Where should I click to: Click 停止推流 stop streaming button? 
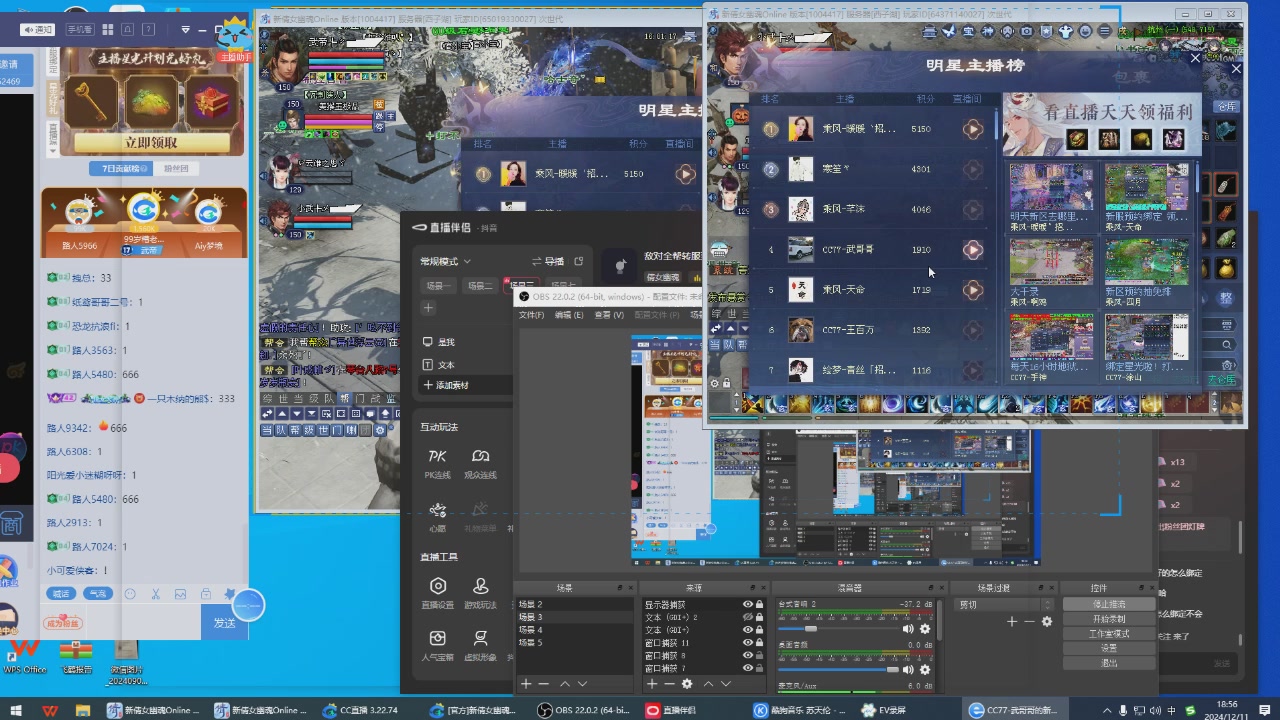(1109, 605)
